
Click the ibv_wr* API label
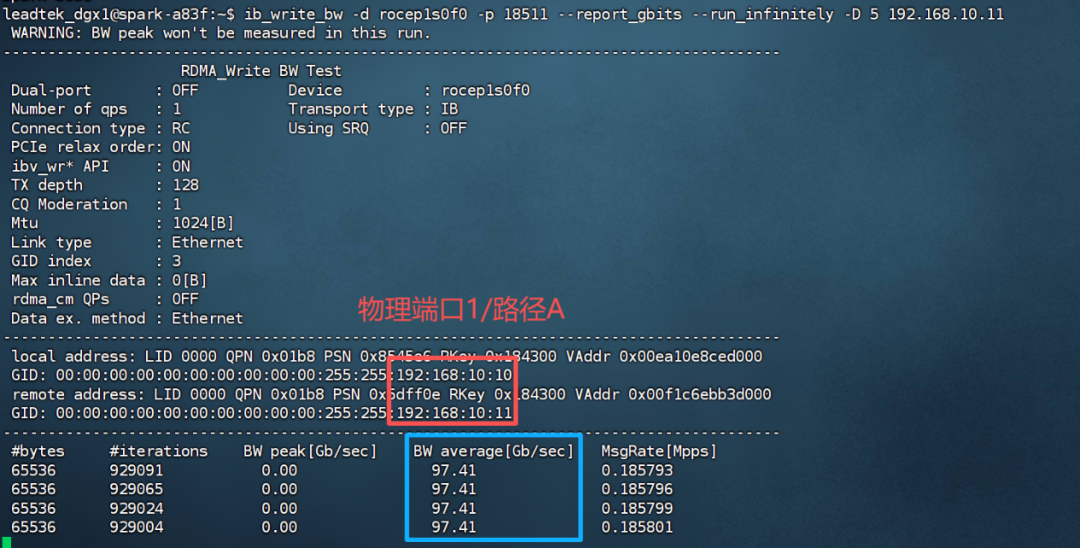click(59, 166)
